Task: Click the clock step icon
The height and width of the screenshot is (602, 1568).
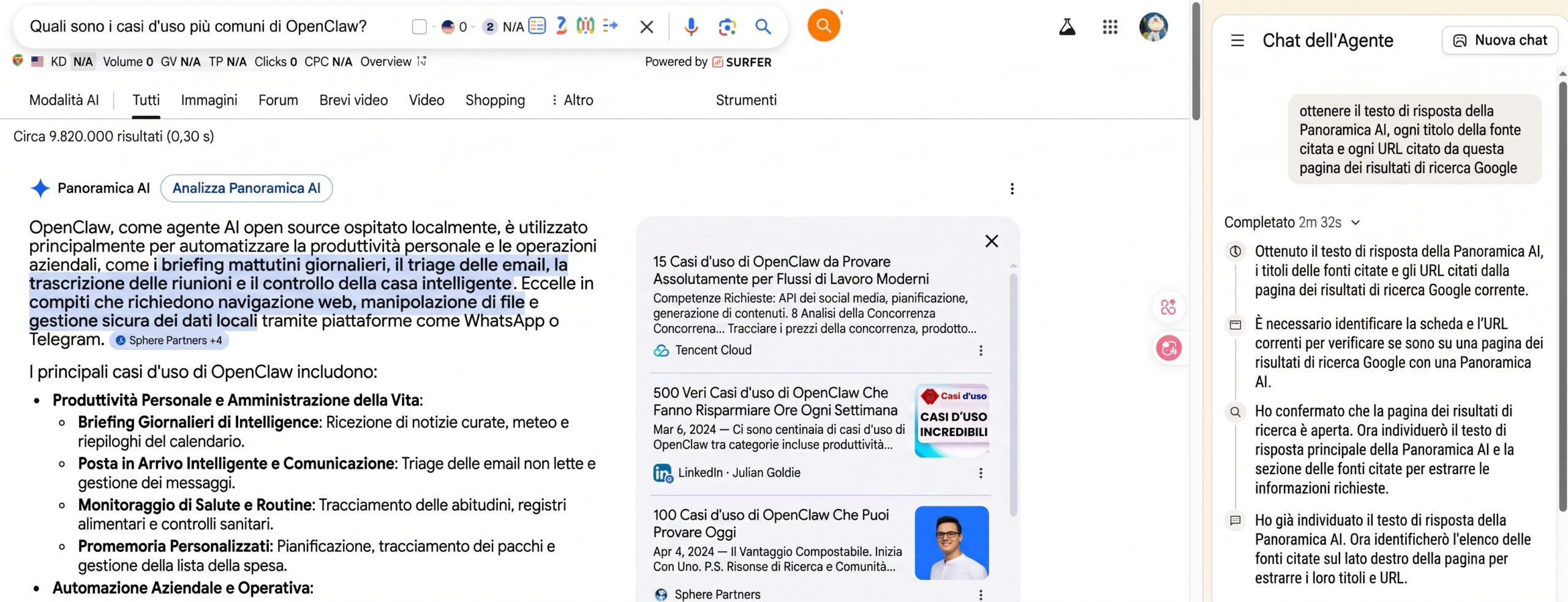Action: point(1235,251)
